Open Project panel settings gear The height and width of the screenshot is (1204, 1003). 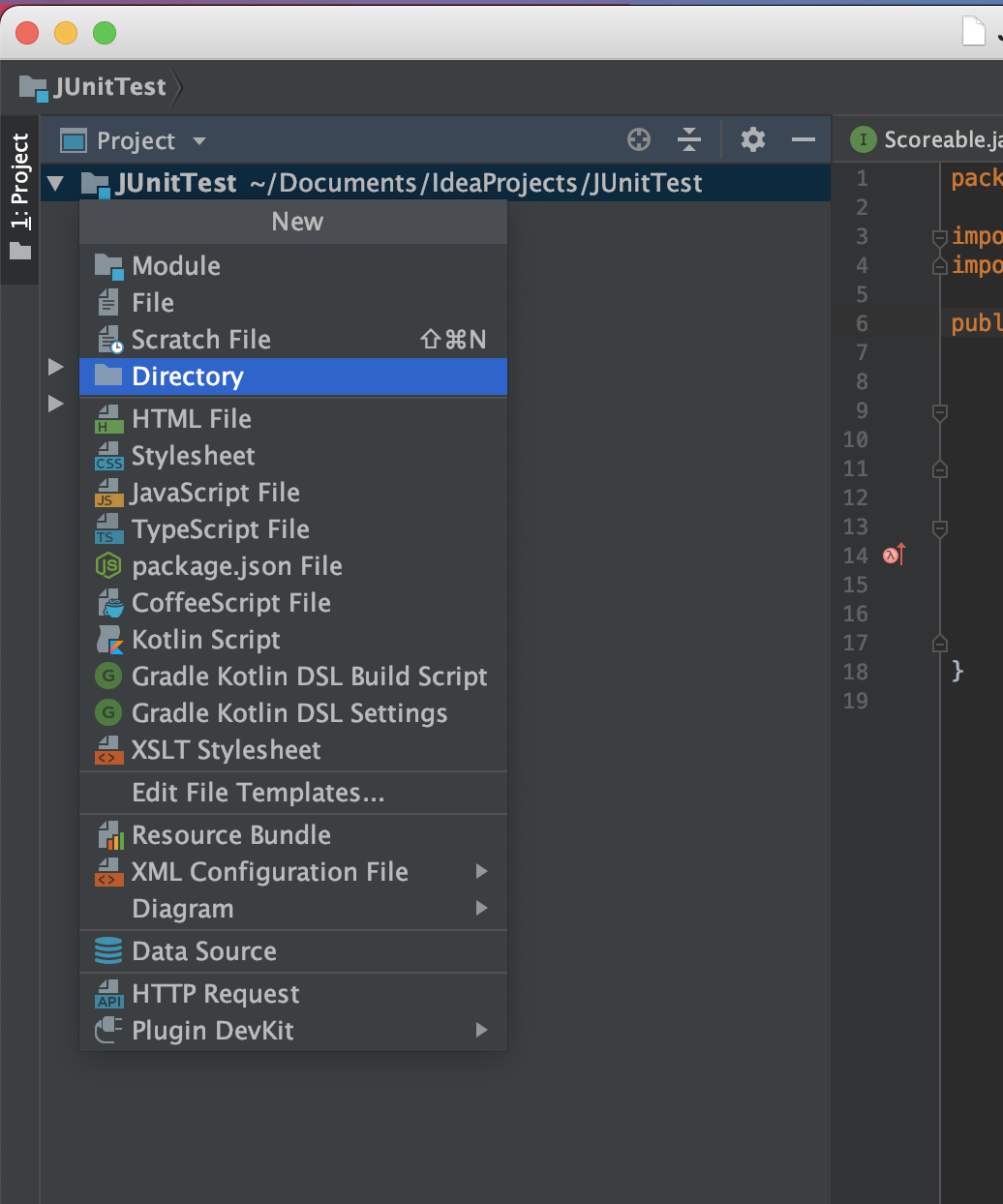(753, 139)
